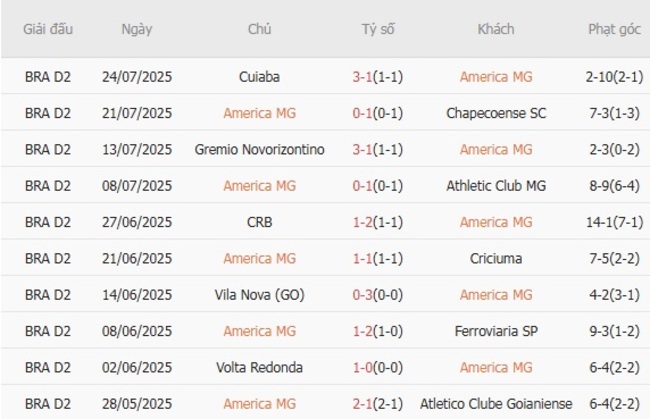Click the Tỷ số column header
The image size is (650, 419).
[x=378, y=29]
